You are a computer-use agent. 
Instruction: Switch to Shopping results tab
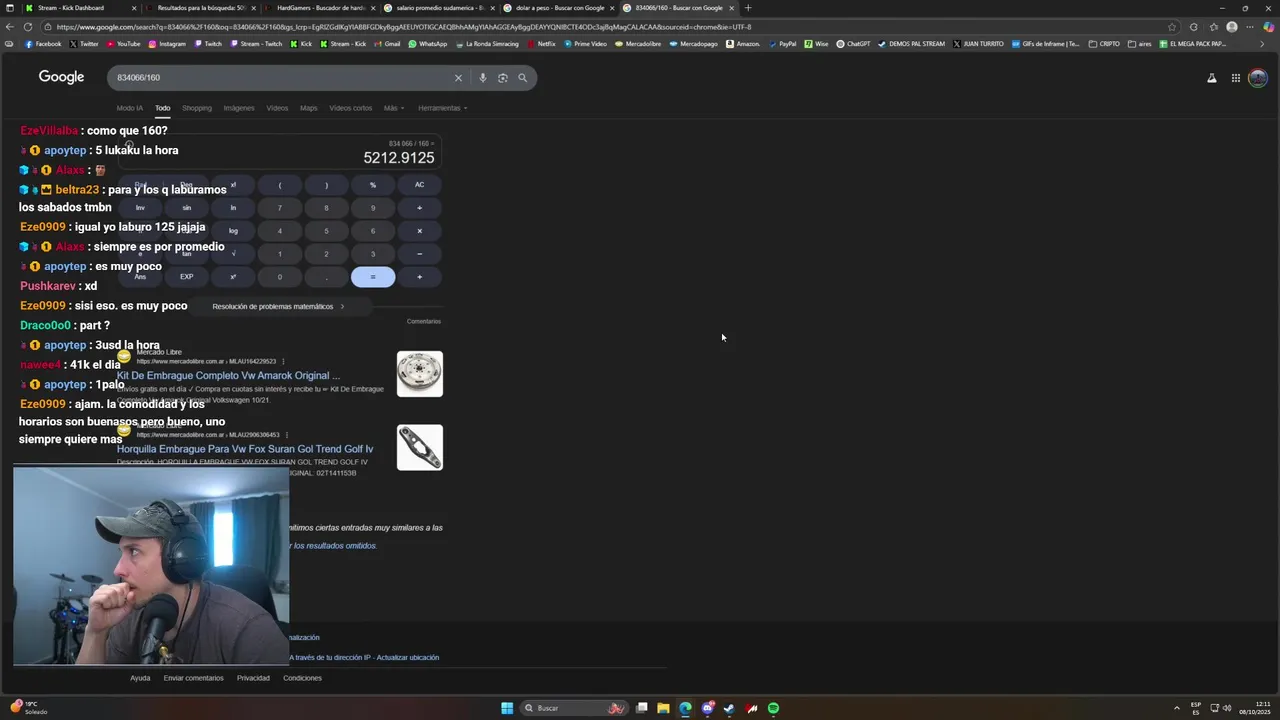click(x=197, y=108)
